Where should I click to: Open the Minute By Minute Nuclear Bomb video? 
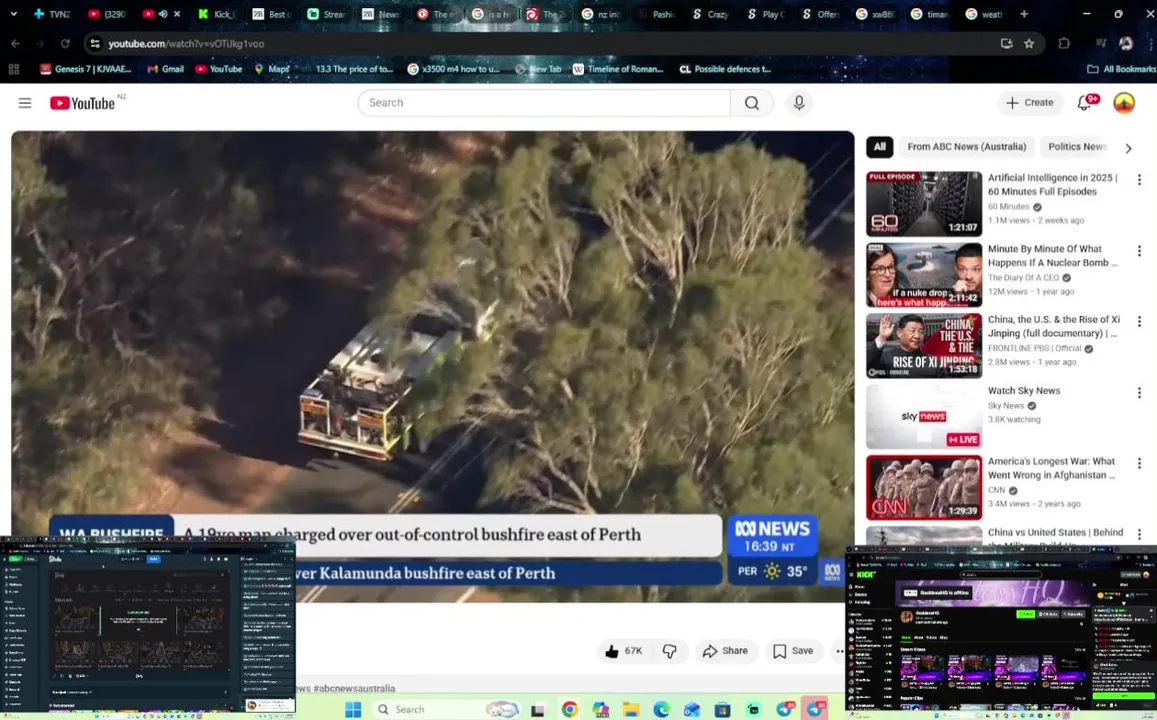click(924, 274)
